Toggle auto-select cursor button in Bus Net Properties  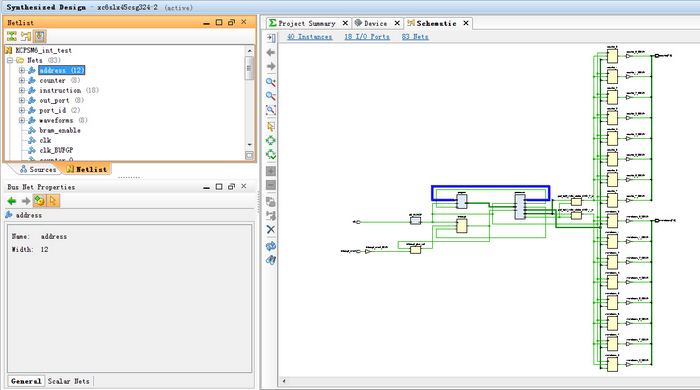coord(53,201)
